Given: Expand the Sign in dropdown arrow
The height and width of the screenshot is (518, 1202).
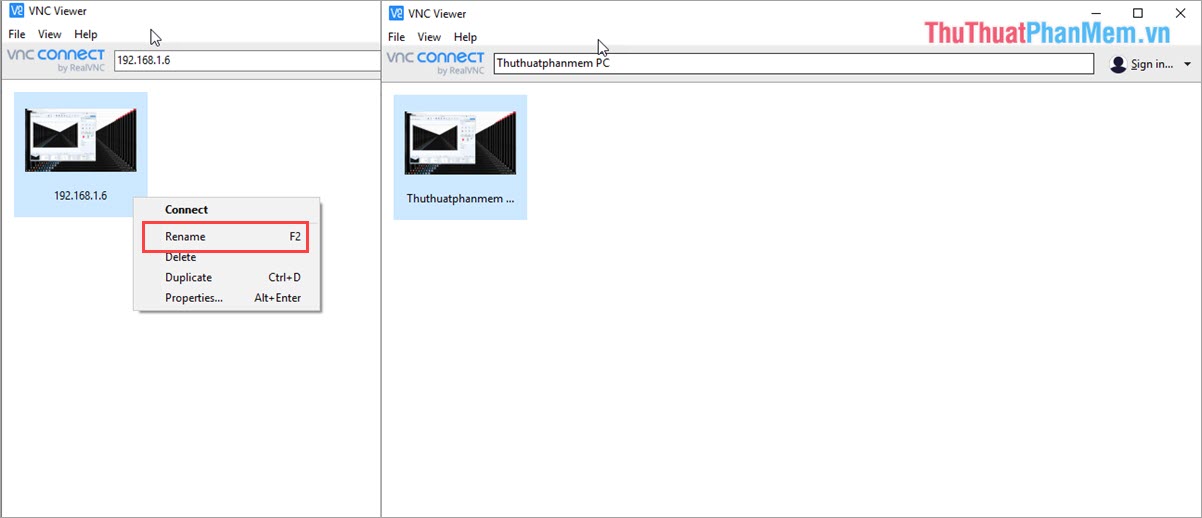Looking at the screenshot, I should (1187, 64).
